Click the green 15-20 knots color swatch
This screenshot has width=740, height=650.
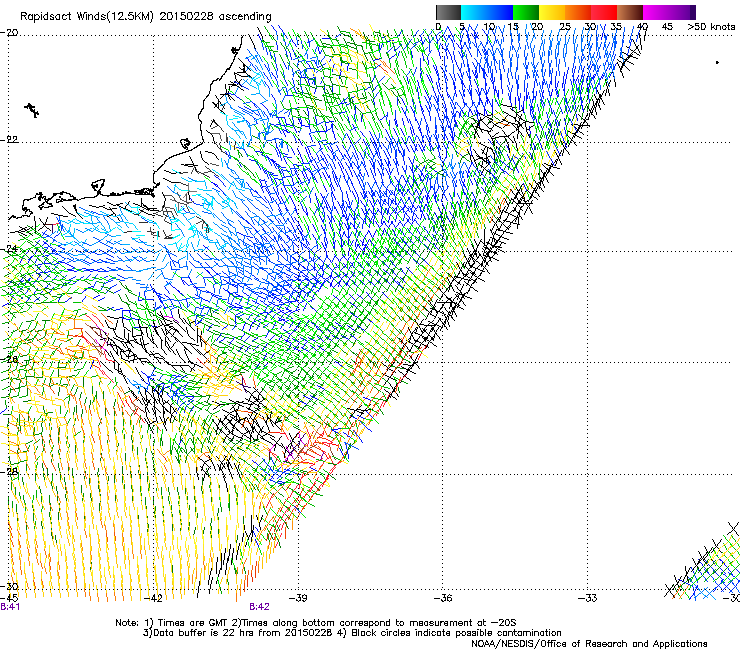pos(526,12)
